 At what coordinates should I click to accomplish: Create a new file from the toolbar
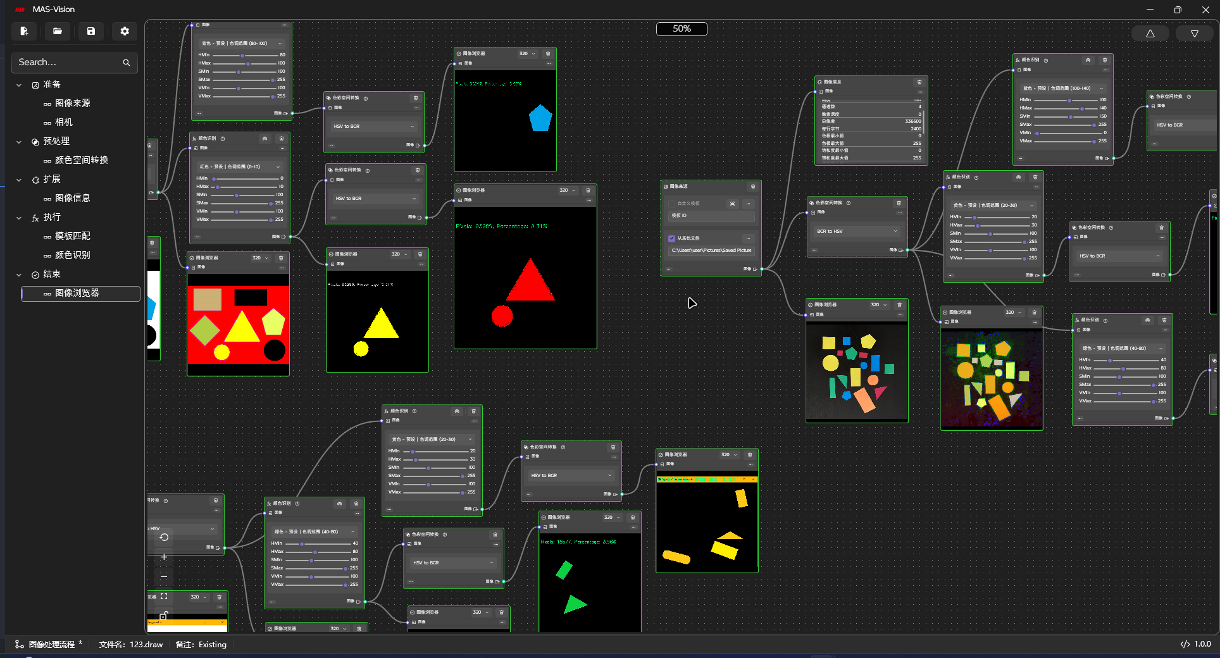24,31
